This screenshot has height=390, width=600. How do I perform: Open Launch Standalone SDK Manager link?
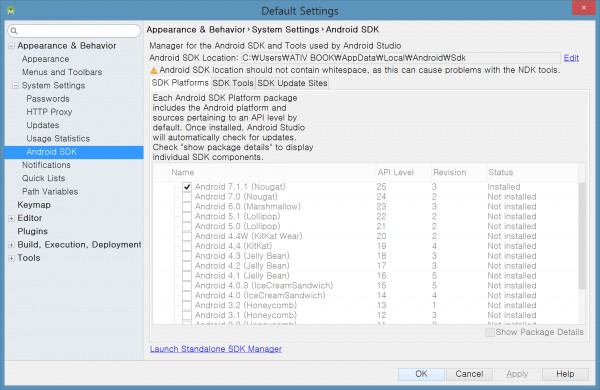tap(216, 349)
